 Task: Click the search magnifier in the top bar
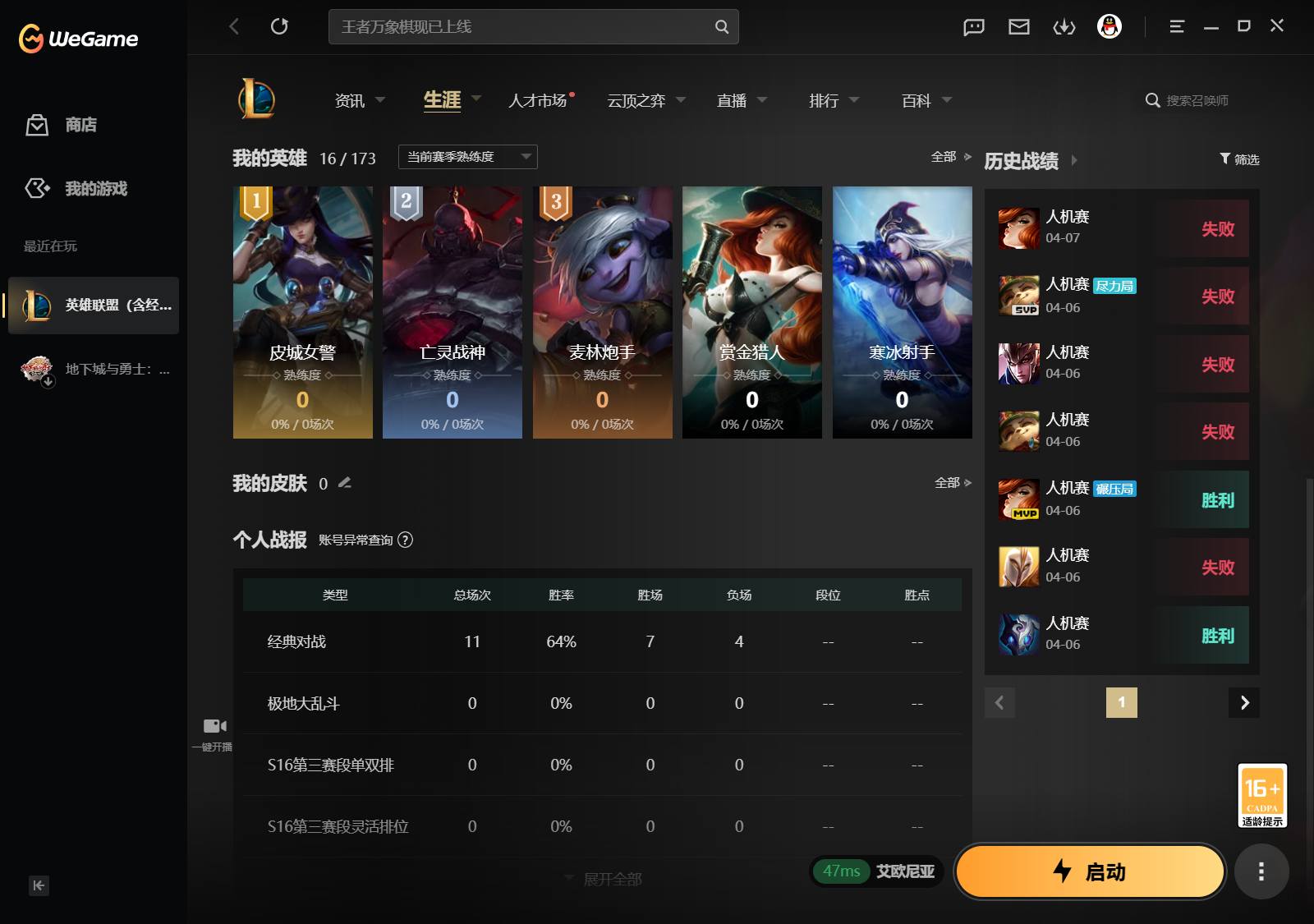(x=721, y=26)
